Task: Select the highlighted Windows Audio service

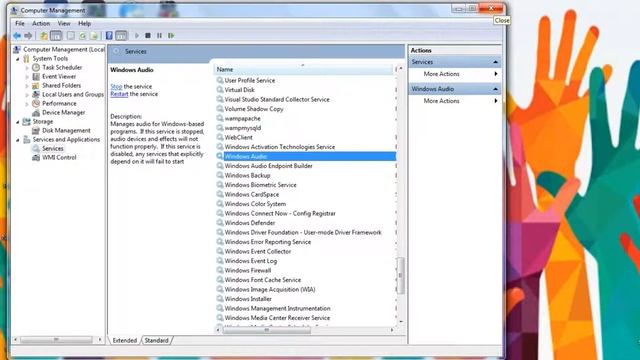Action: [306, 156]
